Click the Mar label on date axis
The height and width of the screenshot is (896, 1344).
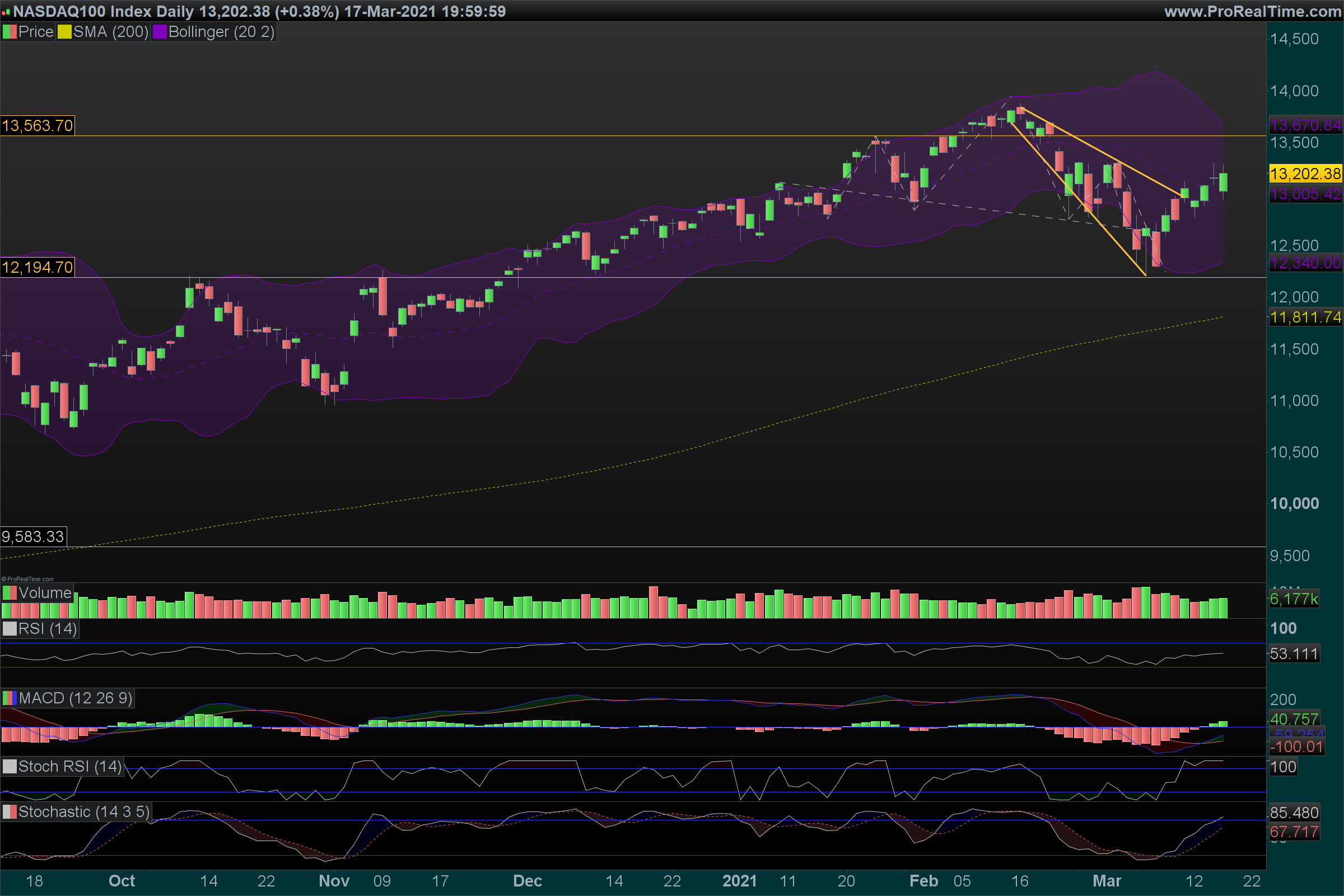click(x=1107, y=880)
